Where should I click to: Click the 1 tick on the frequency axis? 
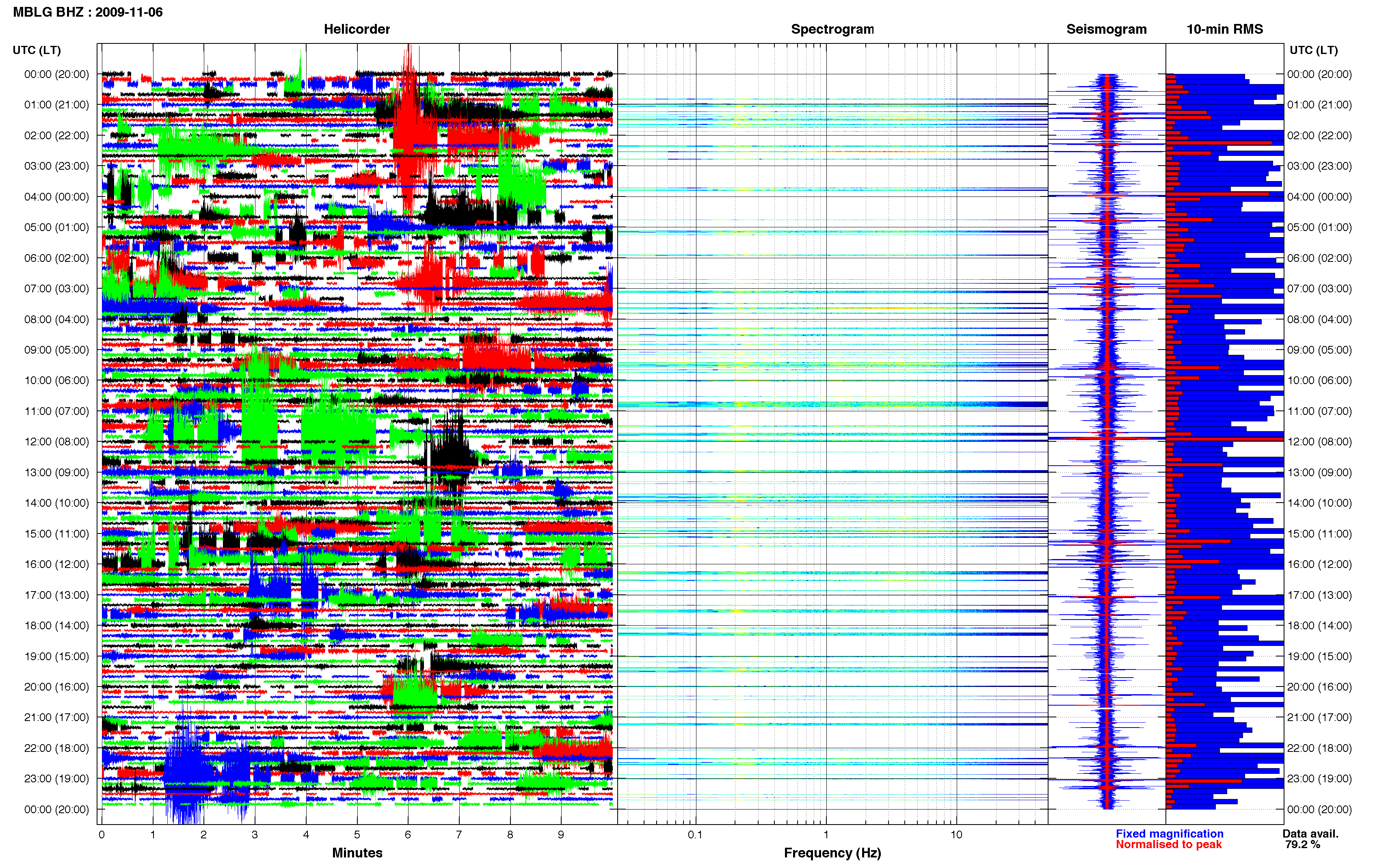[826, 834]
